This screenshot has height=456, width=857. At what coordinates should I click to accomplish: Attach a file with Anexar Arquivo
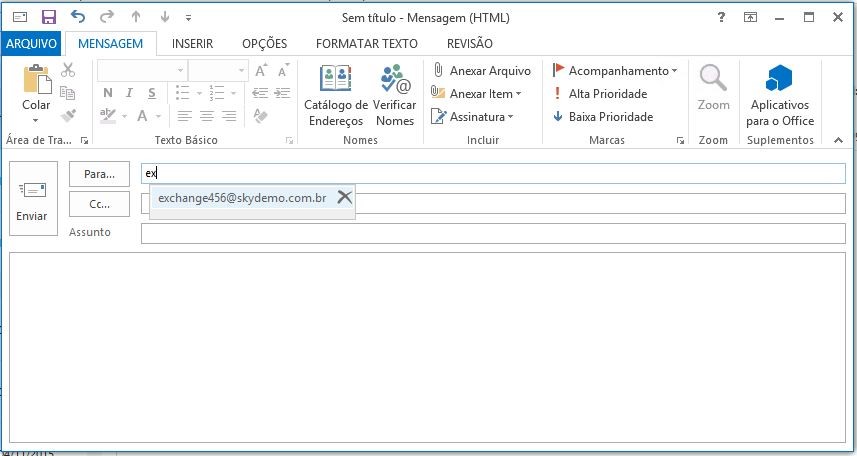[x=481, y=71]
